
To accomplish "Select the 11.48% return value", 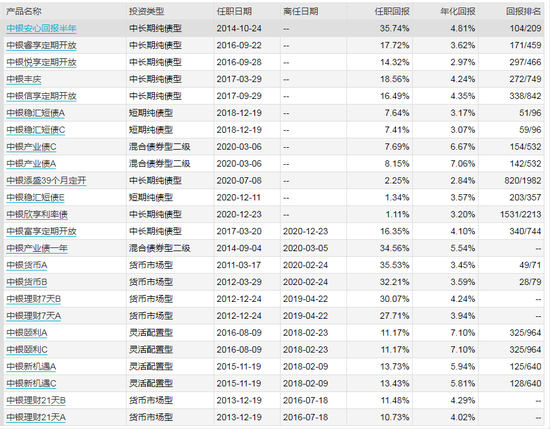I will (x=395, y=400).
